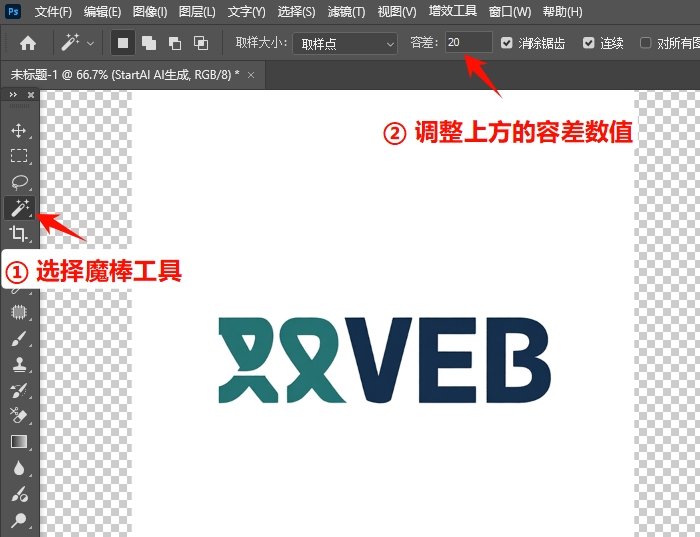Screen dimensions: 700x537
Task: Open the 文字(Y) menu
Action: point(246,11)
